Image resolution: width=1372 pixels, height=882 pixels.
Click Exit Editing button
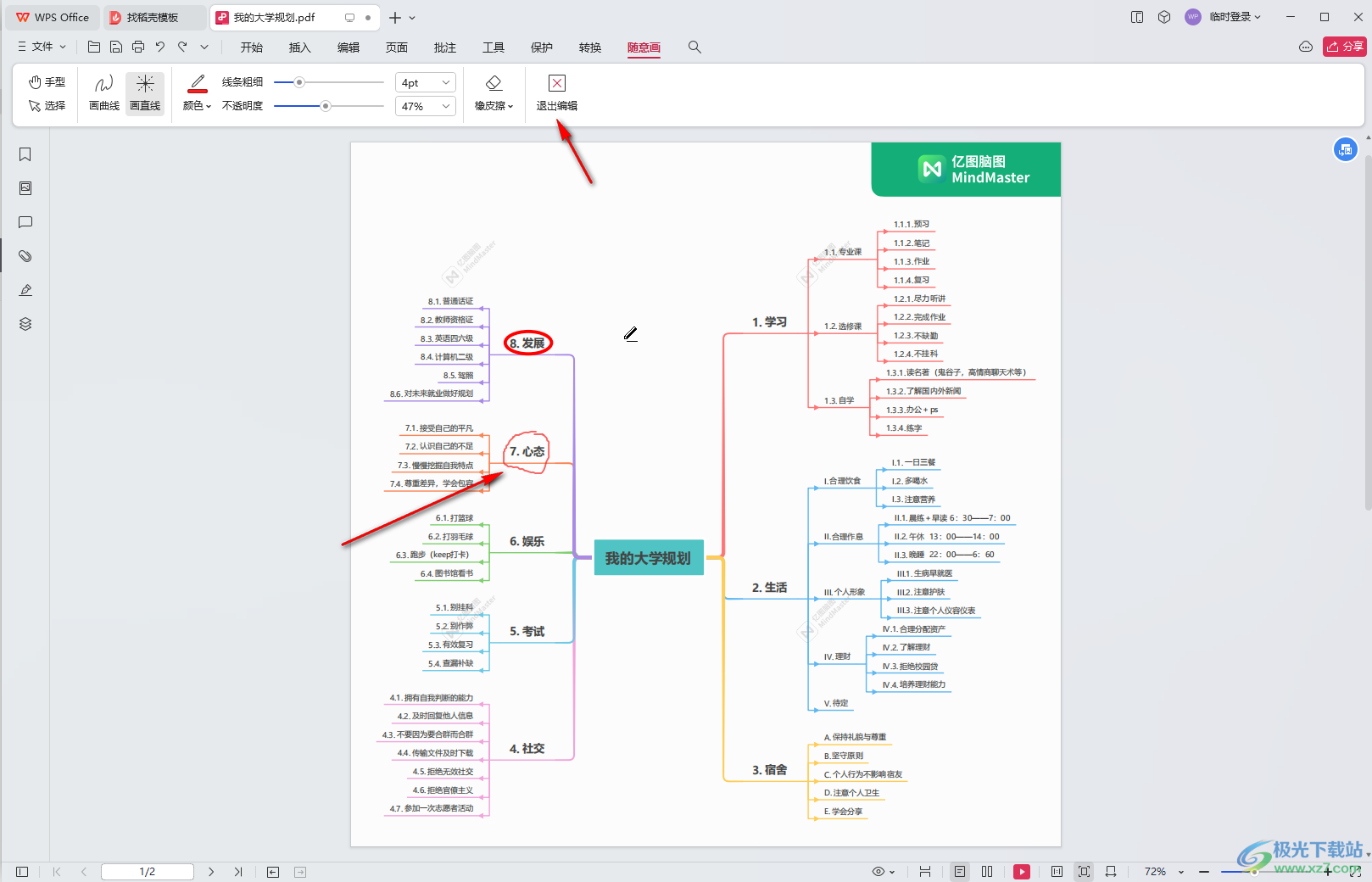[x=557, y=93]
